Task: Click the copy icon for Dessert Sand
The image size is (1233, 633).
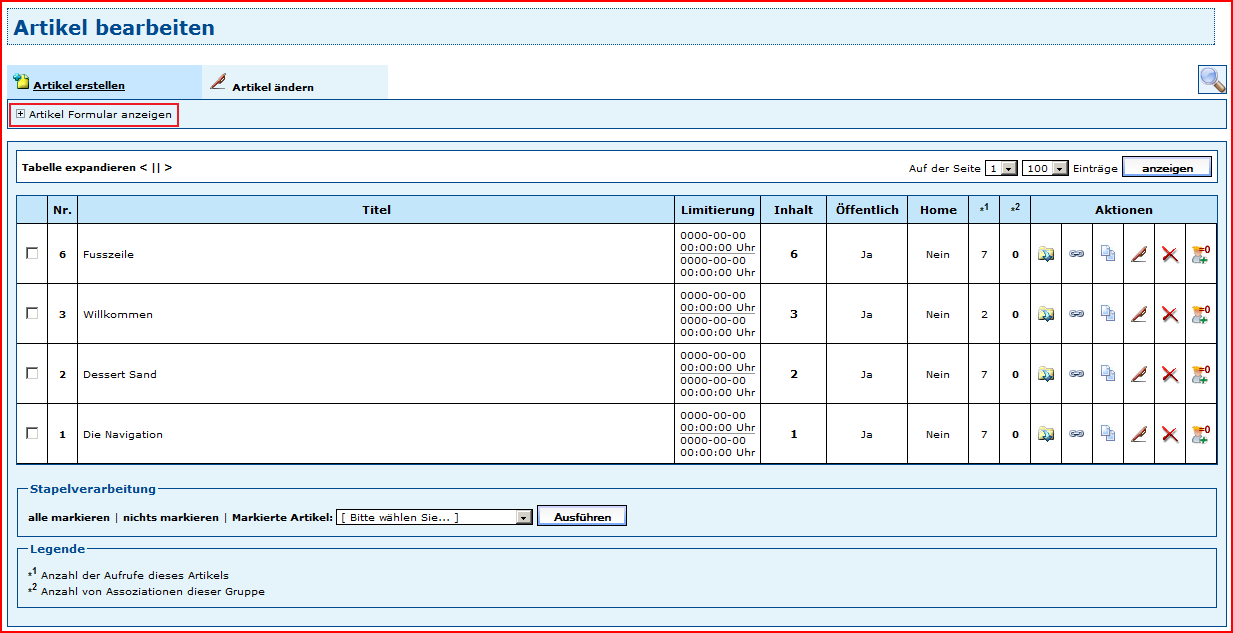Action: click(1107, 375)
